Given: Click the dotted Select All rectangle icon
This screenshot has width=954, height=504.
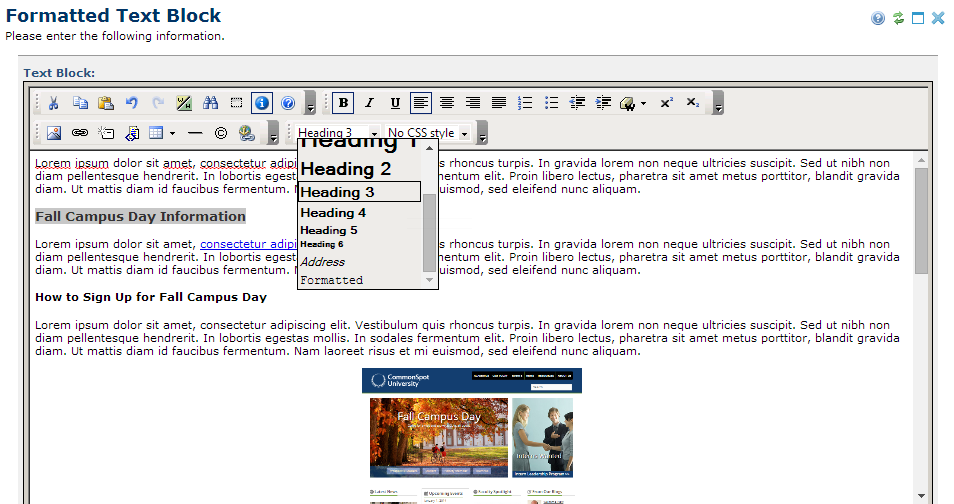Looking at the screenshot, I should 236,103.
